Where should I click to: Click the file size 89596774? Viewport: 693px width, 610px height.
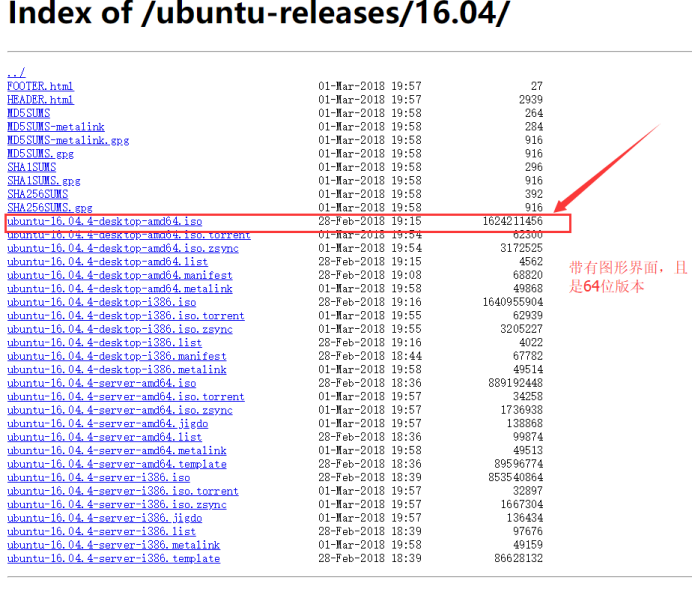pyautogui.click(x=519, y=464)
